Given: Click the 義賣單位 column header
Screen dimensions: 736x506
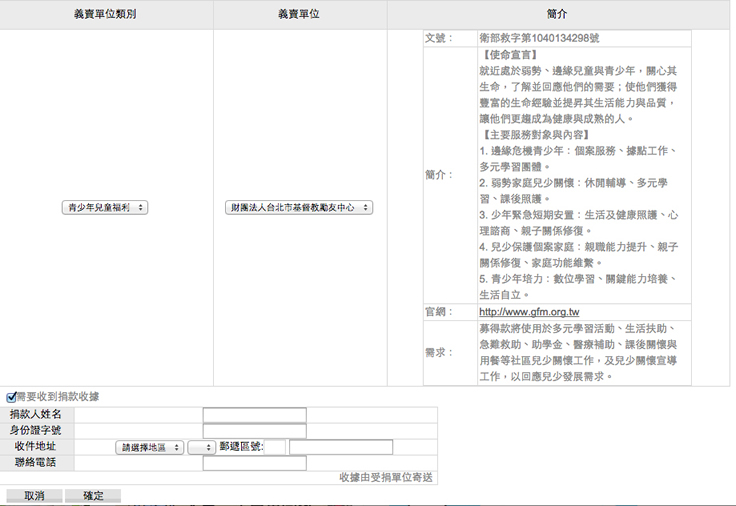Looking at the screenshot, I should [299, 15].
